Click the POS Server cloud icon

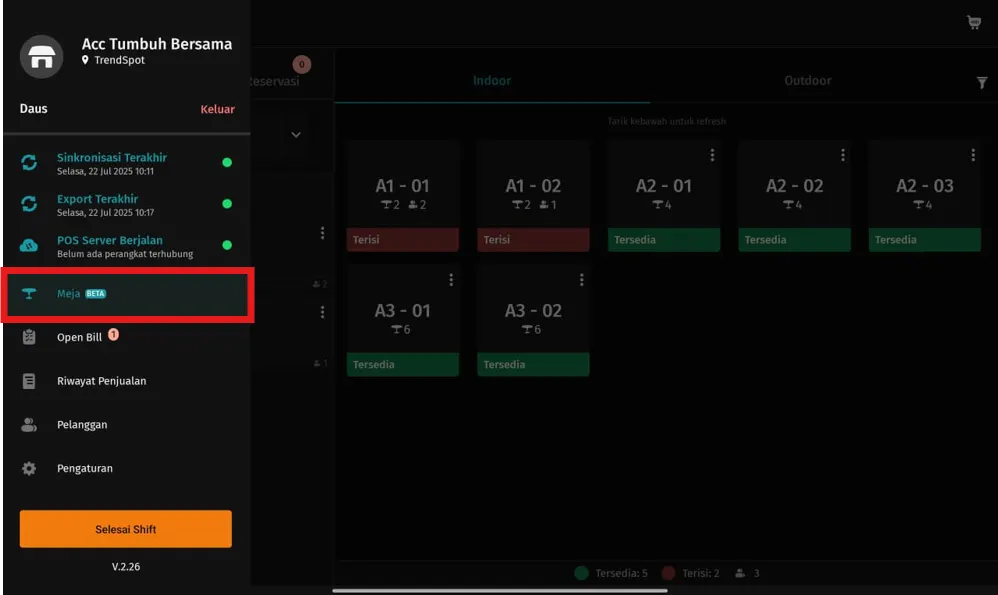tap(29, 246)
